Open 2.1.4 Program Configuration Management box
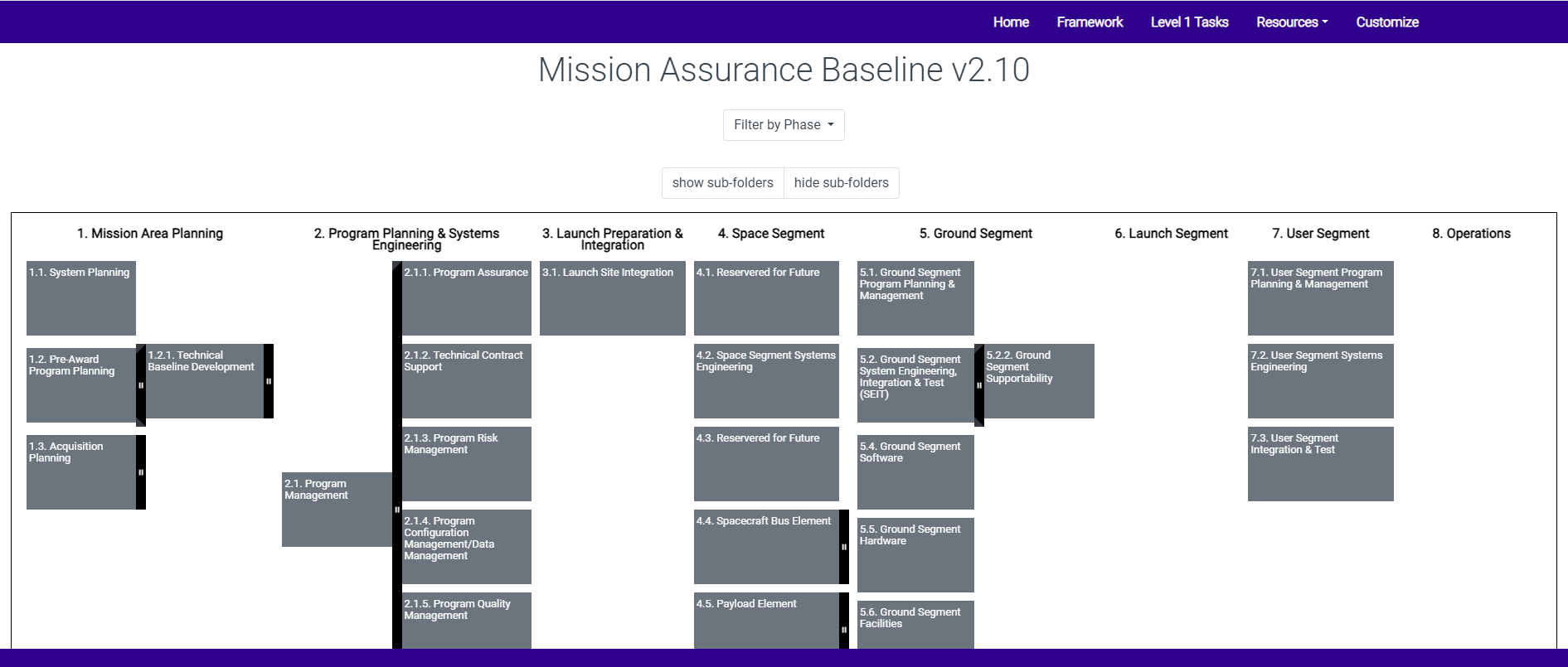Screen dimensions: 1568x667 (467, 547)
